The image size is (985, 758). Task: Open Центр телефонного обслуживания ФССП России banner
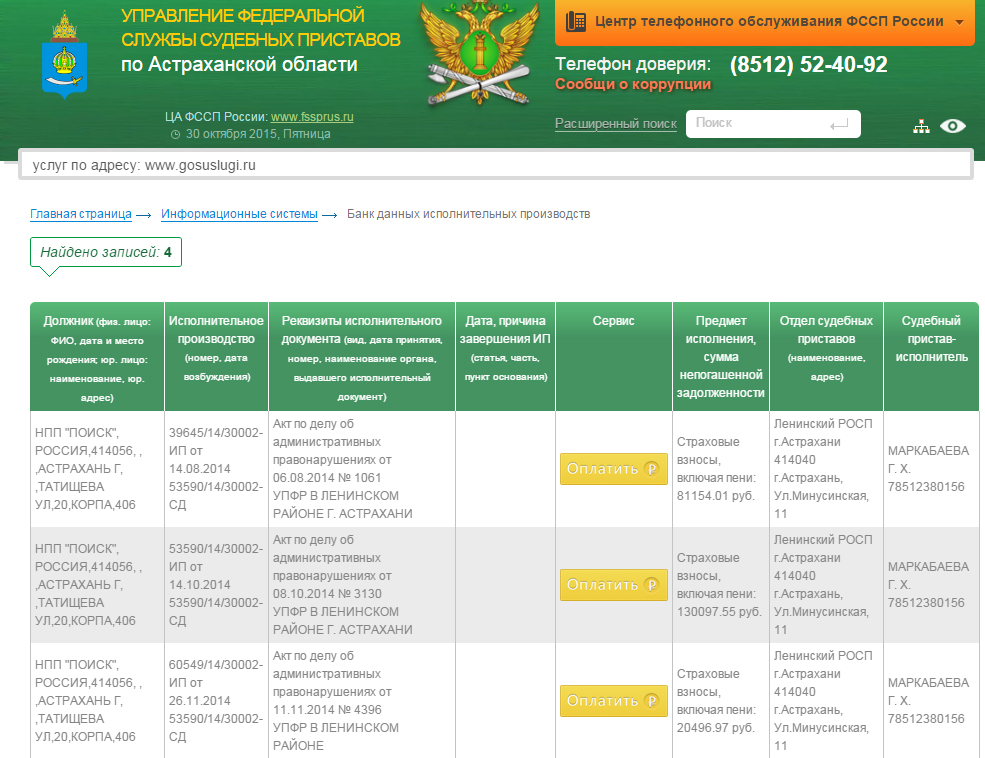(765, 22)
